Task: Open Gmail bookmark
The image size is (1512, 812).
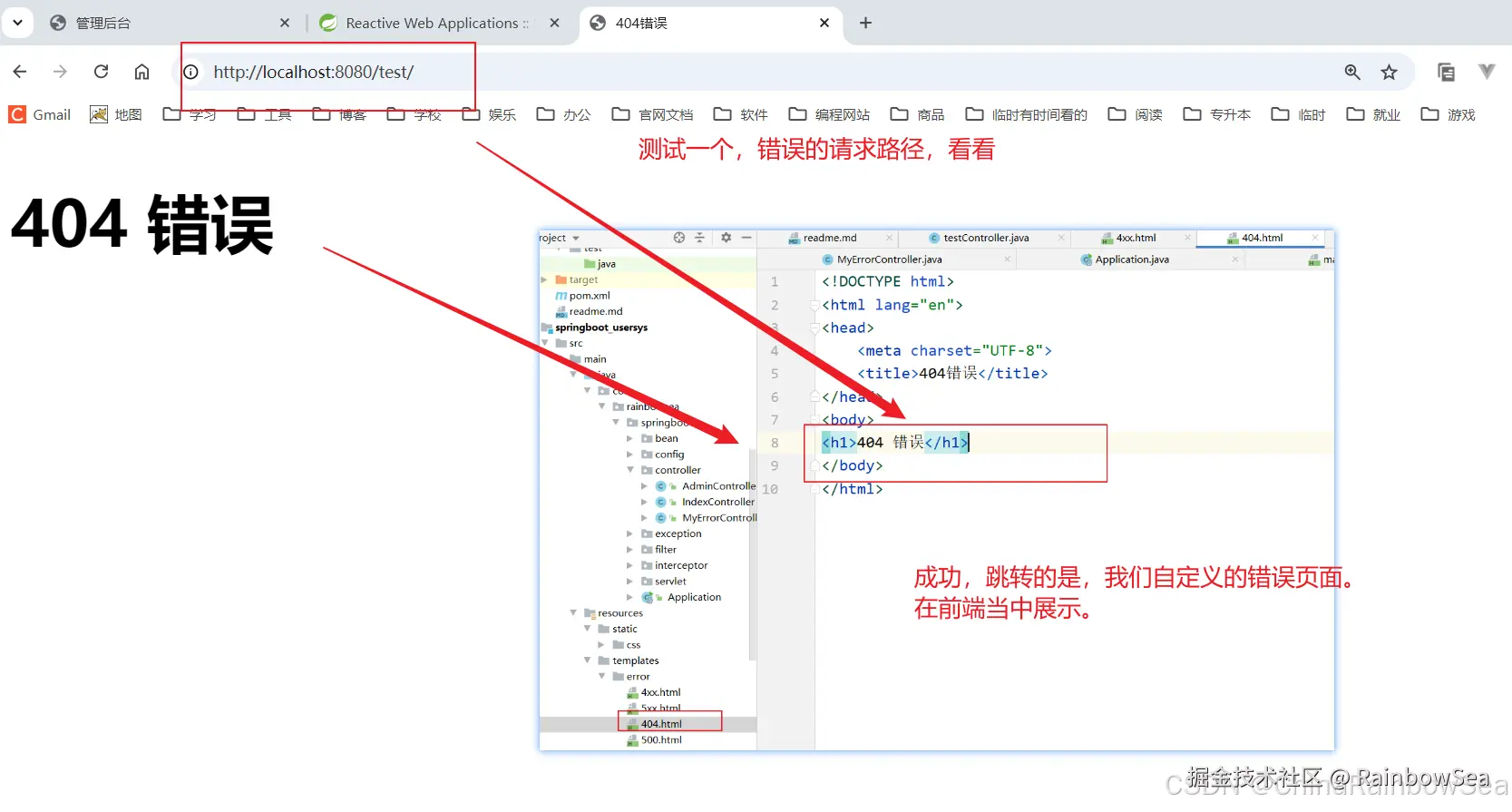Action: click(x=40, y=114)
